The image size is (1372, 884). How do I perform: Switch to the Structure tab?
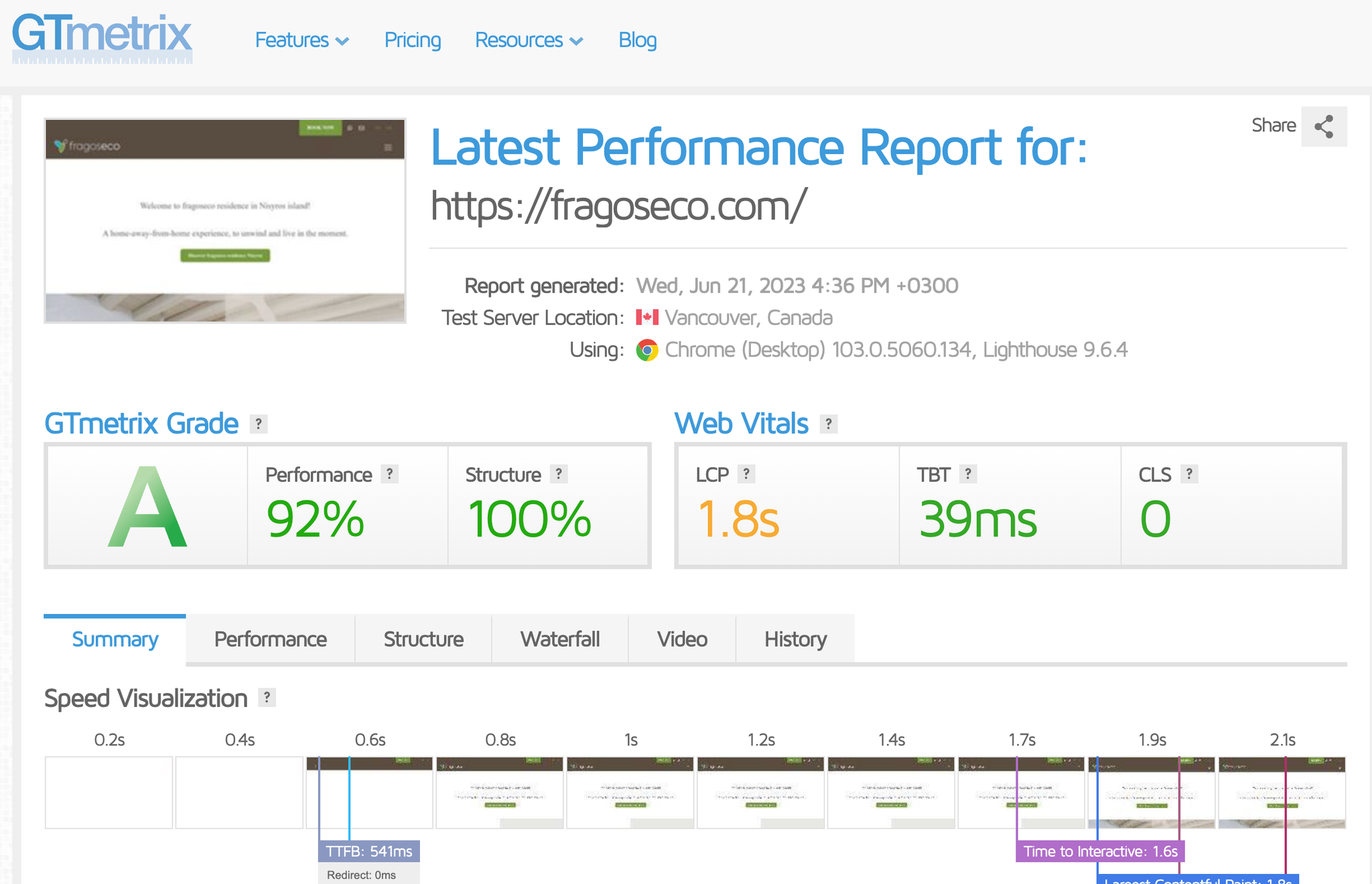423,639
